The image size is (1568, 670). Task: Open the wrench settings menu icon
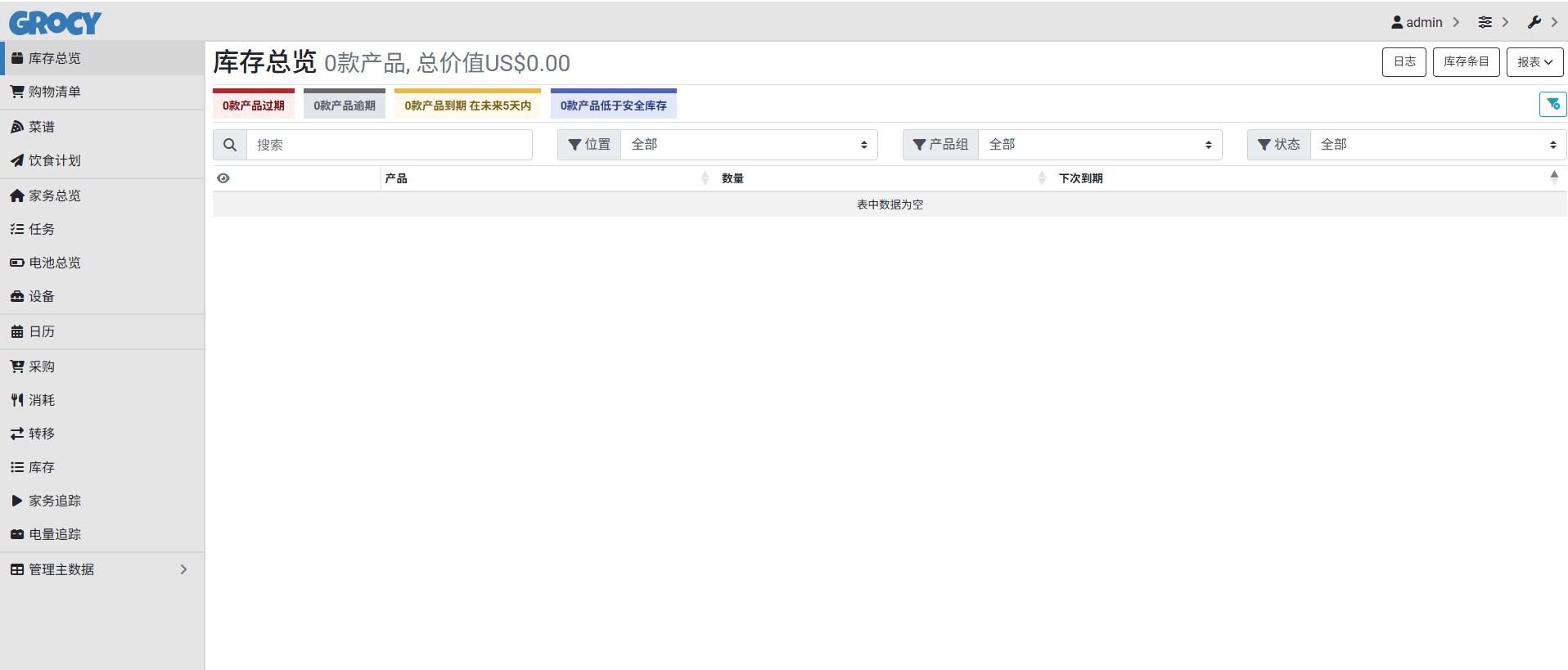click(x=1534, y=22)
